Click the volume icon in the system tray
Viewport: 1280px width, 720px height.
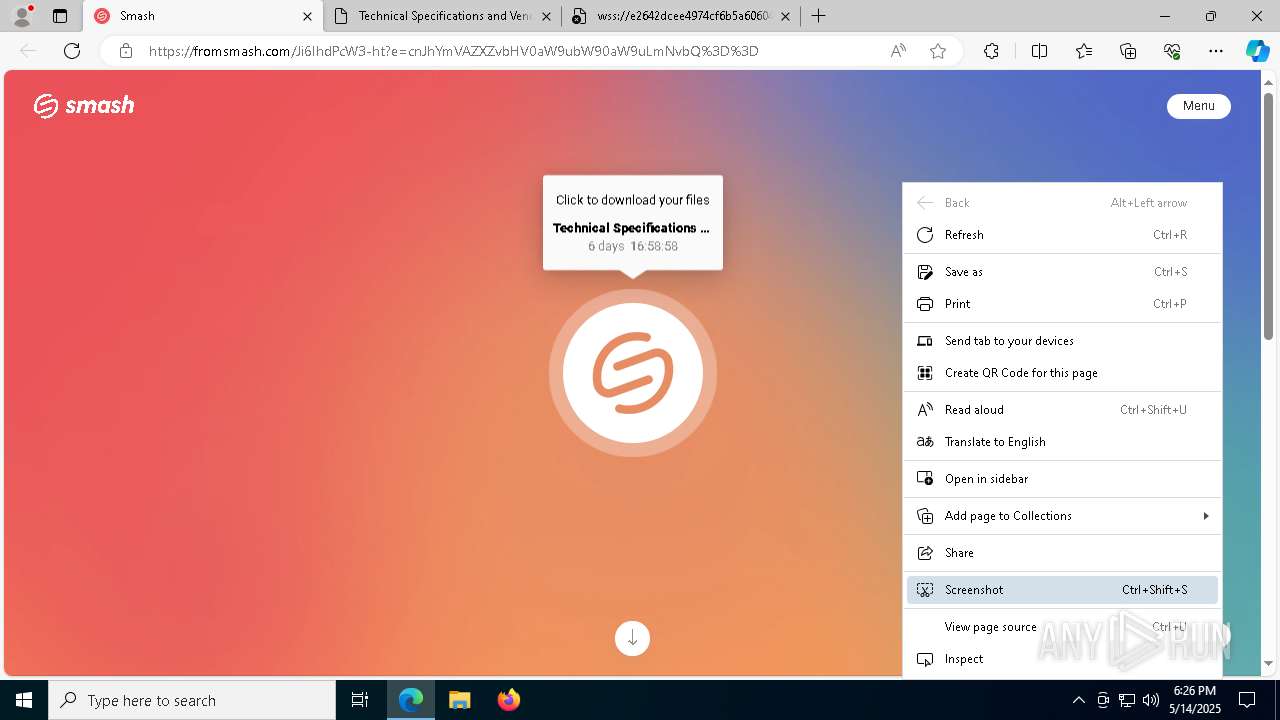tap(1151, 700)
